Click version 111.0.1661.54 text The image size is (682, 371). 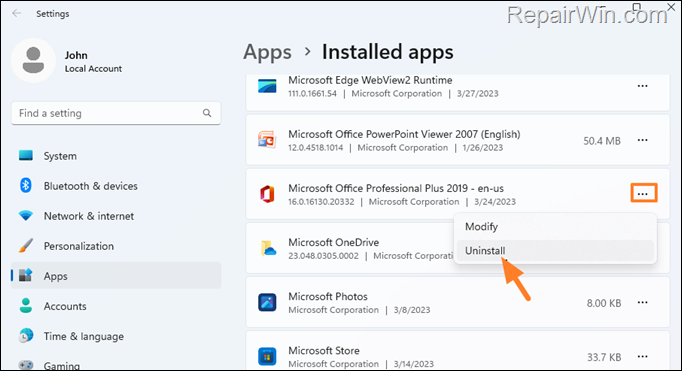[312, 94]
